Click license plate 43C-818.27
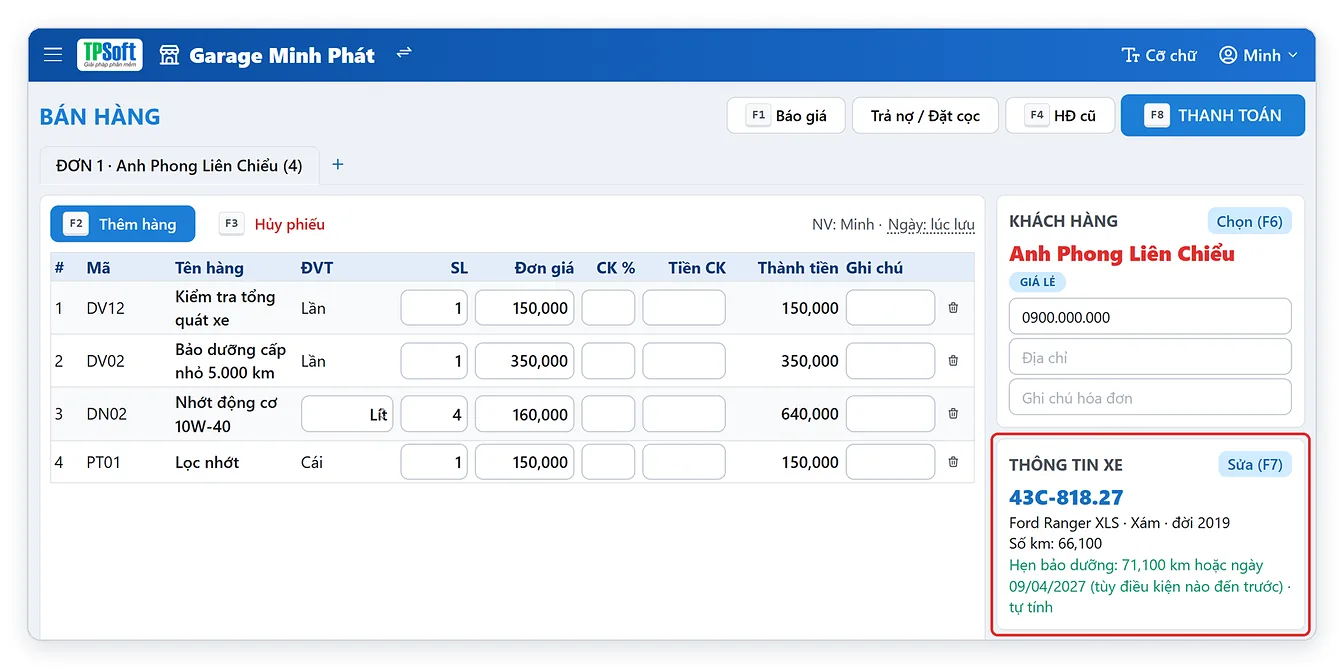Screen dimensions: 1344x668 (x=1066, y=497)
